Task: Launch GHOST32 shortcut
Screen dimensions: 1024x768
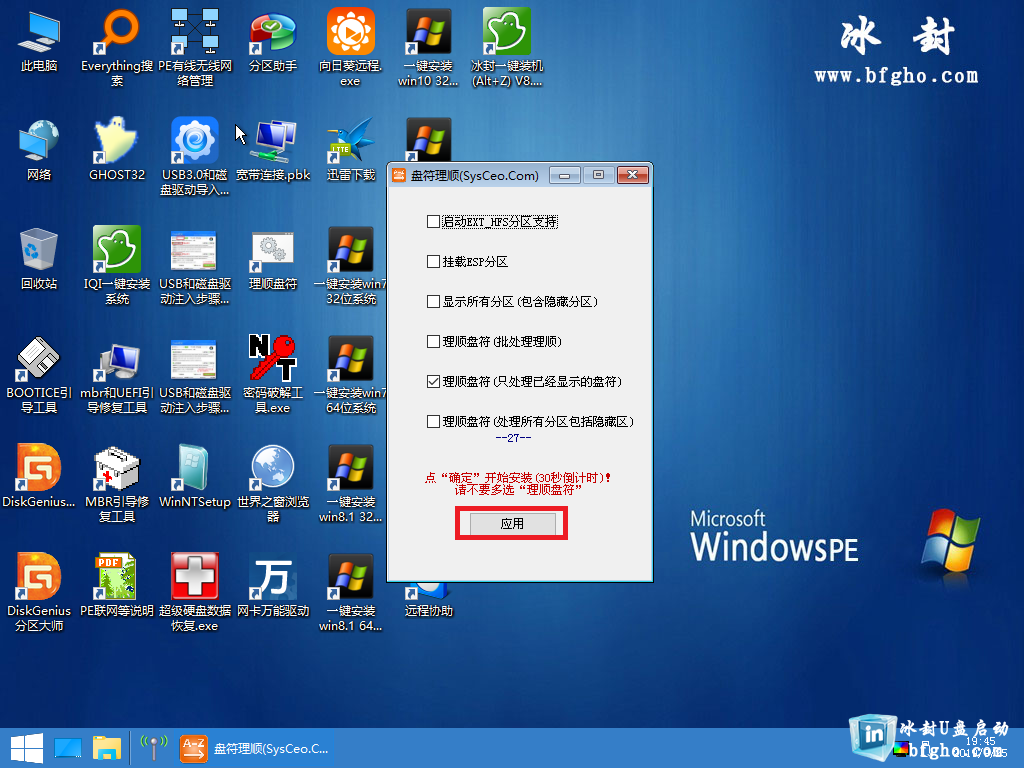Action: click(117, 150)
